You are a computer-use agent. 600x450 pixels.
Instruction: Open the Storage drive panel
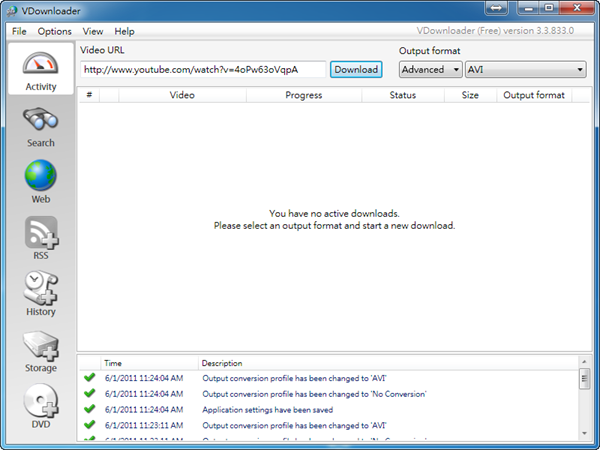[x=41, y=351]
